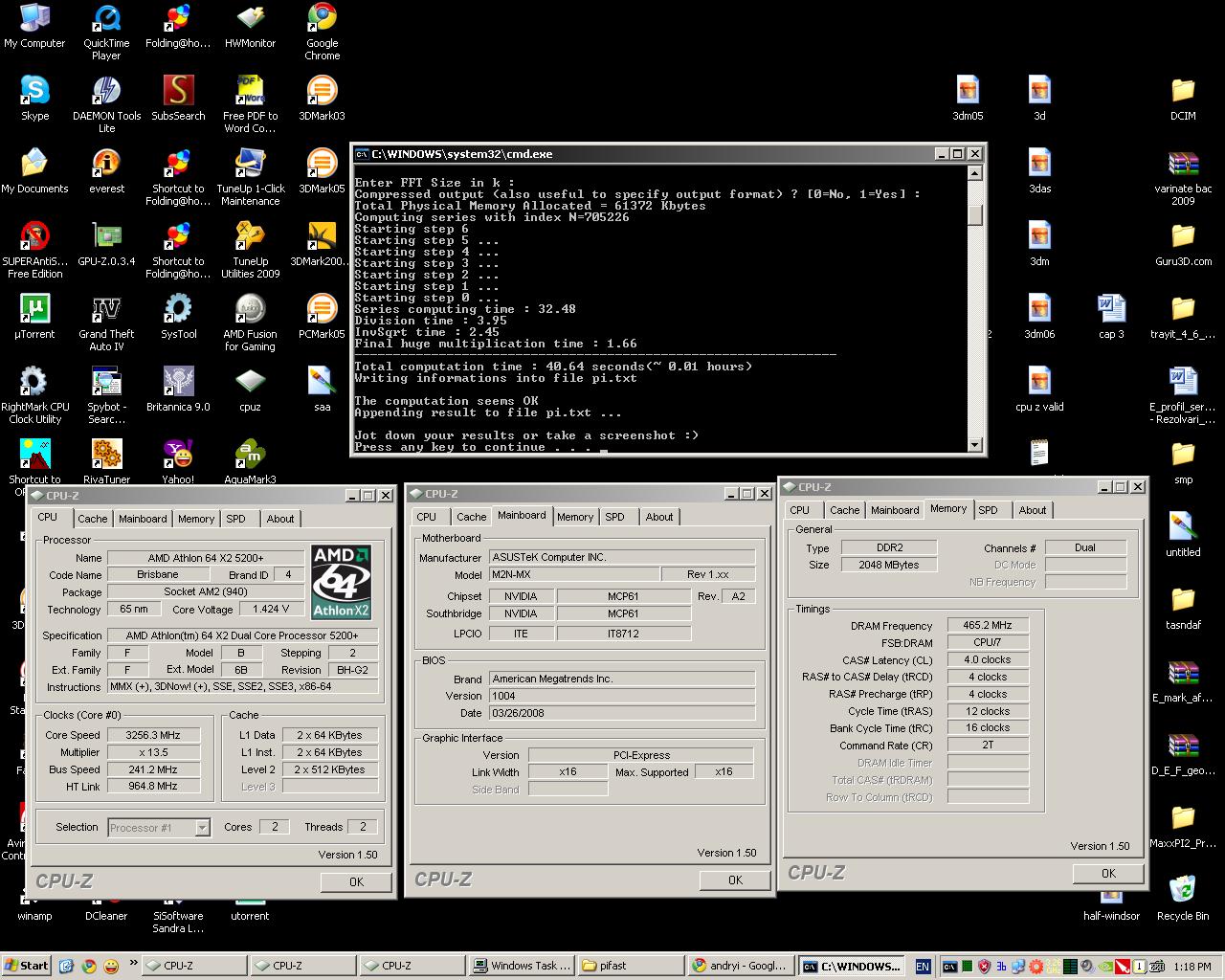This screenshot has height=980, width=1225.
Task: Open the varinate bac 2009 archive
Action: 1183,177
